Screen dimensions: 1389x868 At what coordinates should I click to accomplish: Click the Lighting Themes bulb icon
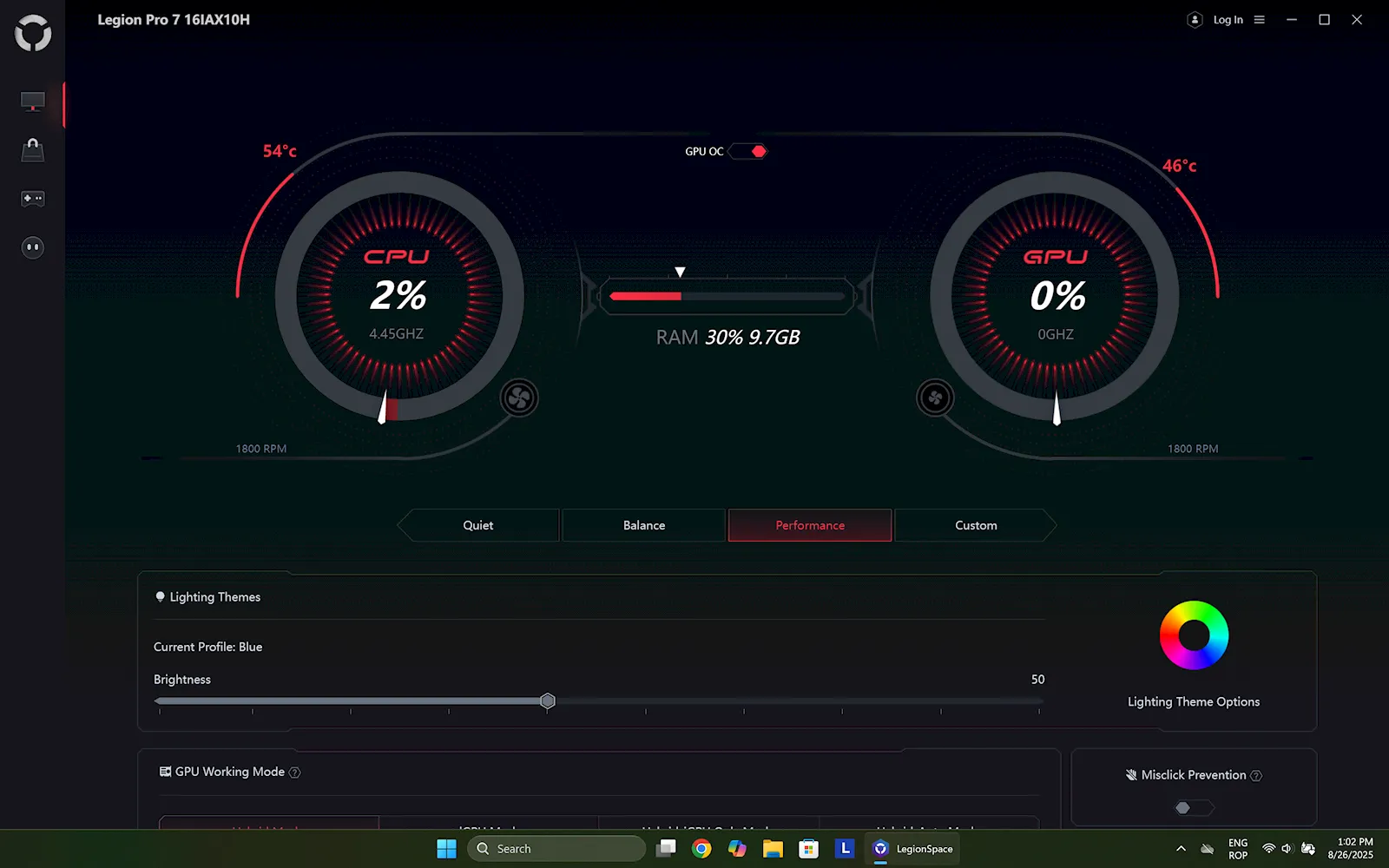[x=160, y=597]
